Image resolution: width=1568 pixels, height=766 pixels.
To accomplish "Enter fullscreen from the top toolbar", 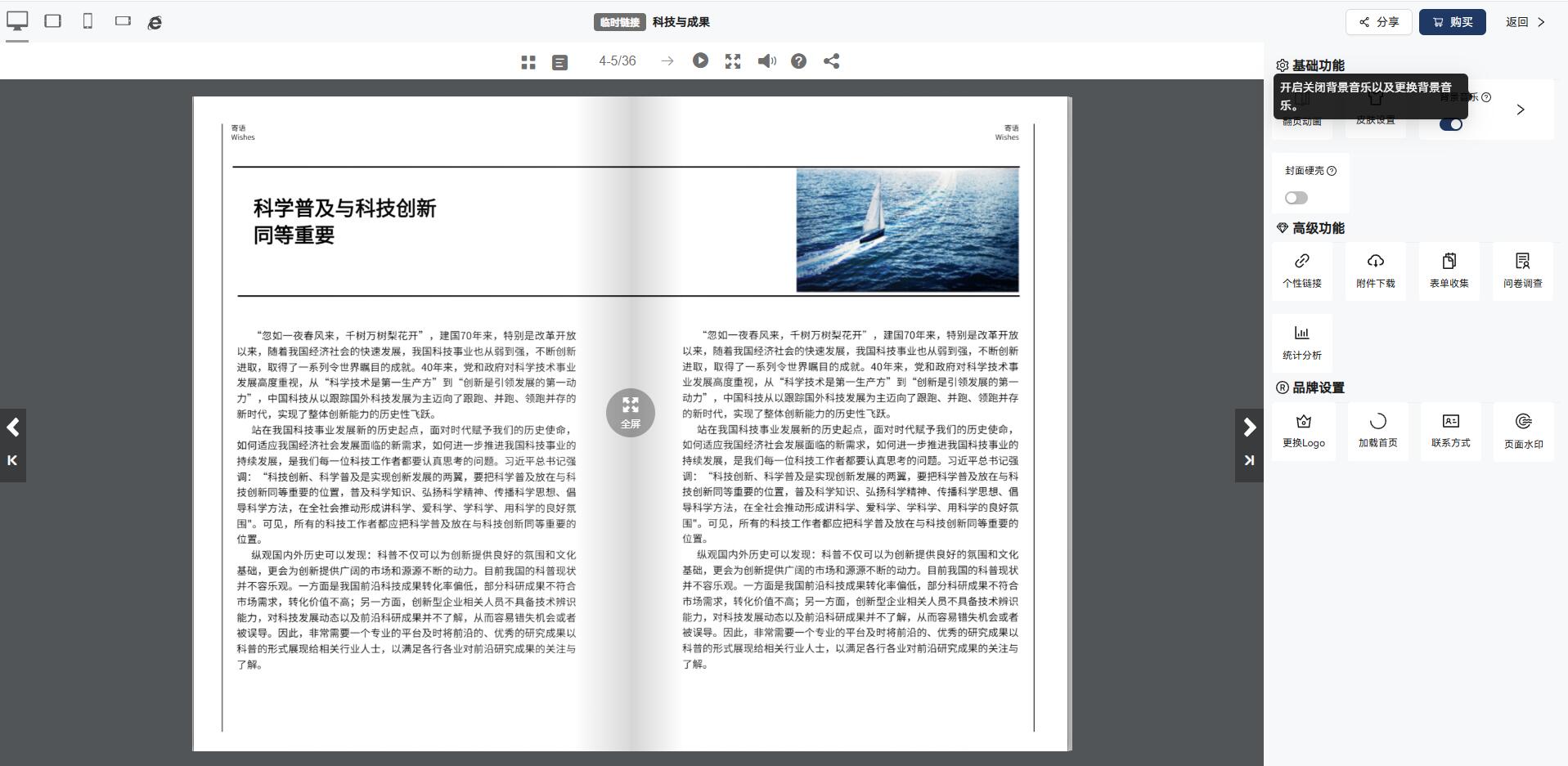I will coord(733,61).
